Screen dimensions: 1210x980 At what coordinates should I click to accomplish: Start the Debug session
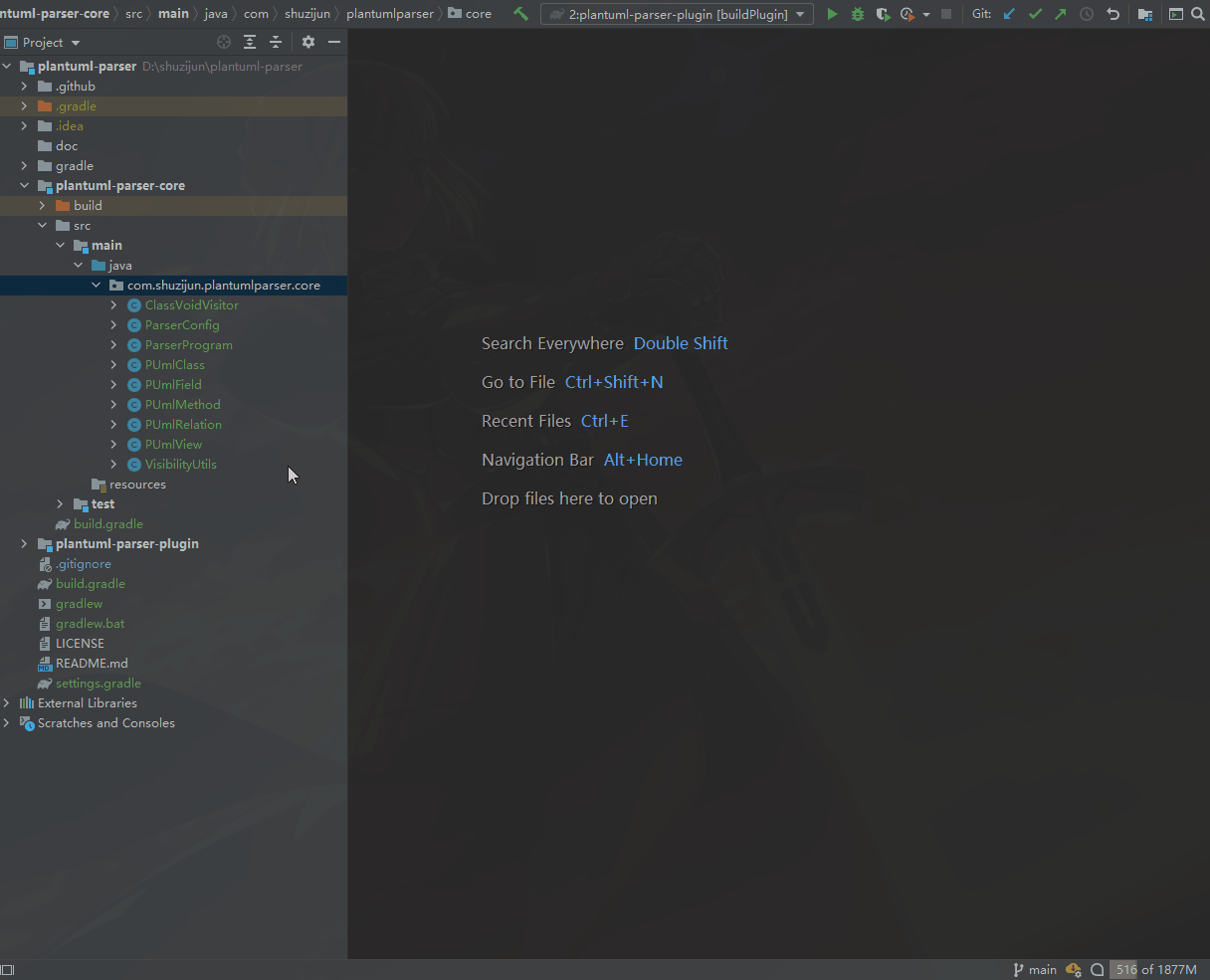click(857, 14)
